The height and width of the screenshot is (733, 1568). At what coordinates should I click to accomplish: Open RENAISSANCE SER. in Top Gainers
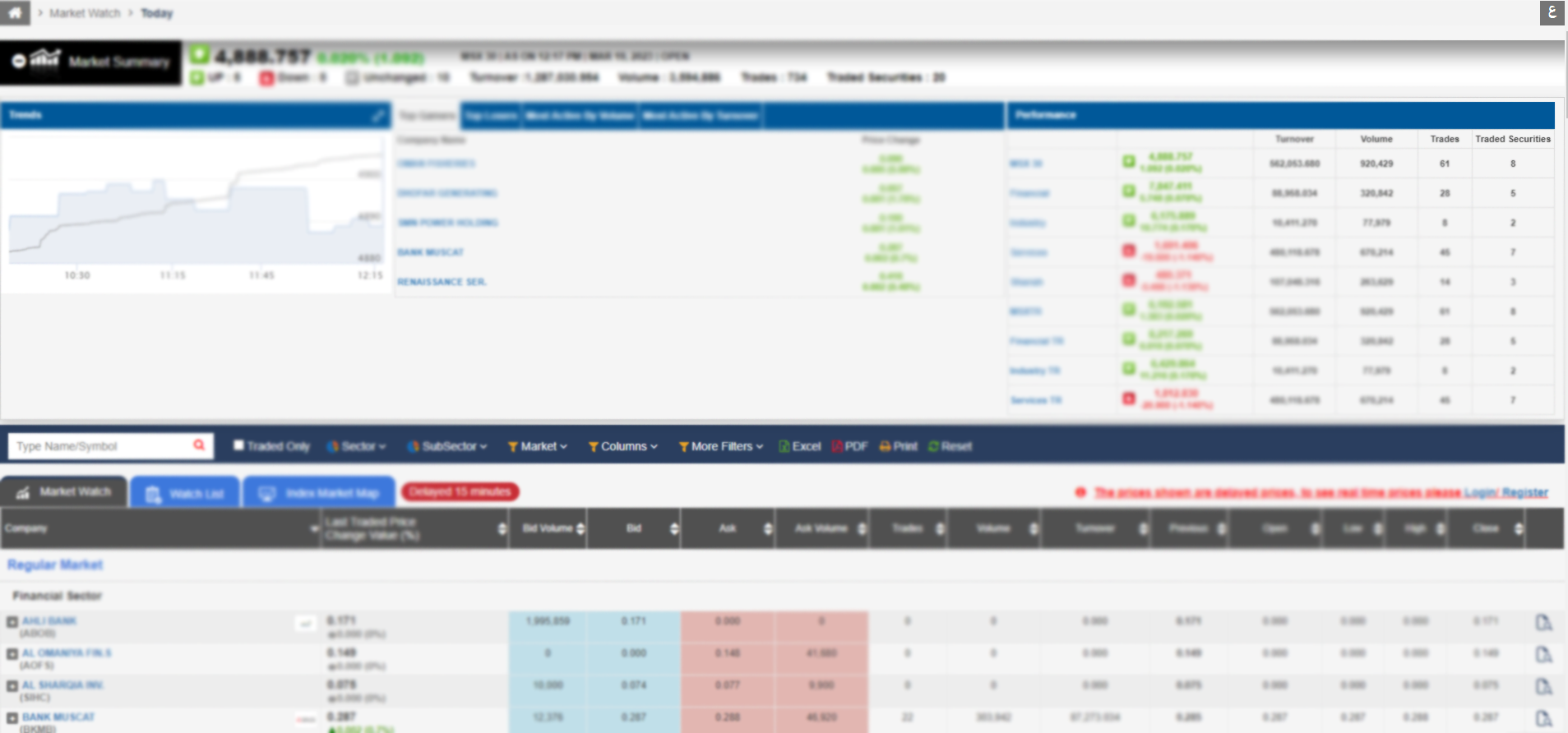click(442, 282)
